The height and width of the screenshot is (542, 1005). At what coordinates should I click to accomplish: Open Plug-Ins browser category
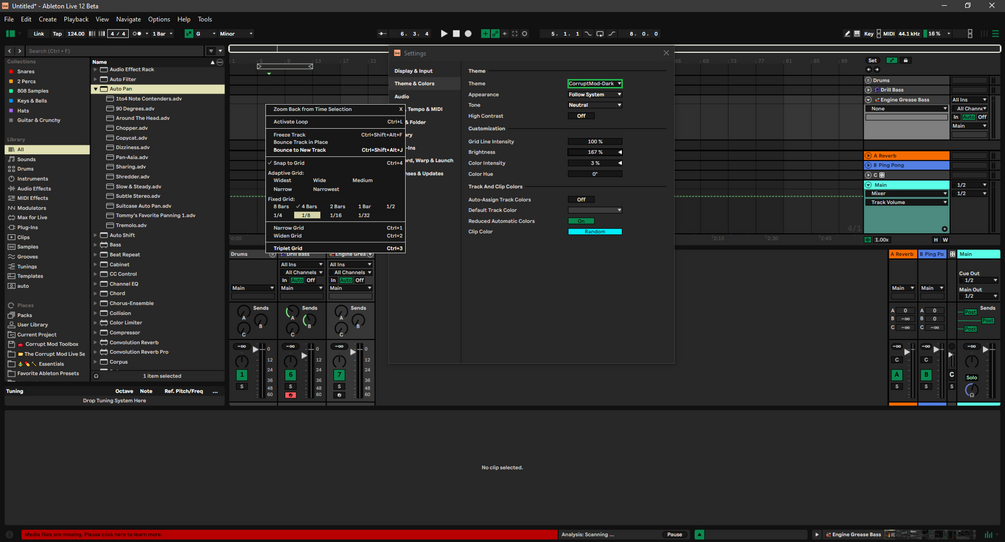(x=28, y=227)
